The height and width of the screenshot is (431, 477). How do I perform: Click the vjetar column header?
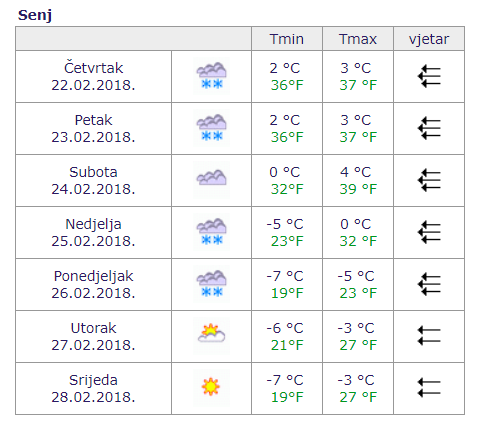(429, 40)
